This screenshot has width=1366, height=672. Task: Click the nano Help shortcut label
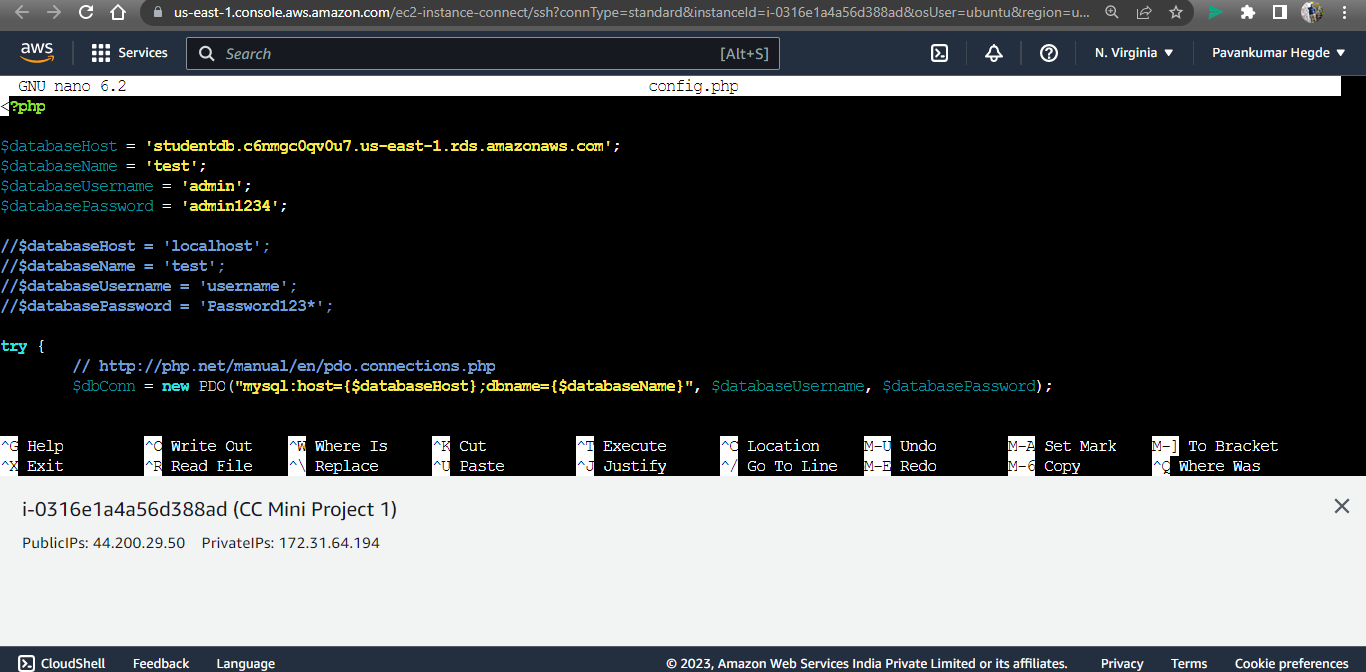click(45, 446)
